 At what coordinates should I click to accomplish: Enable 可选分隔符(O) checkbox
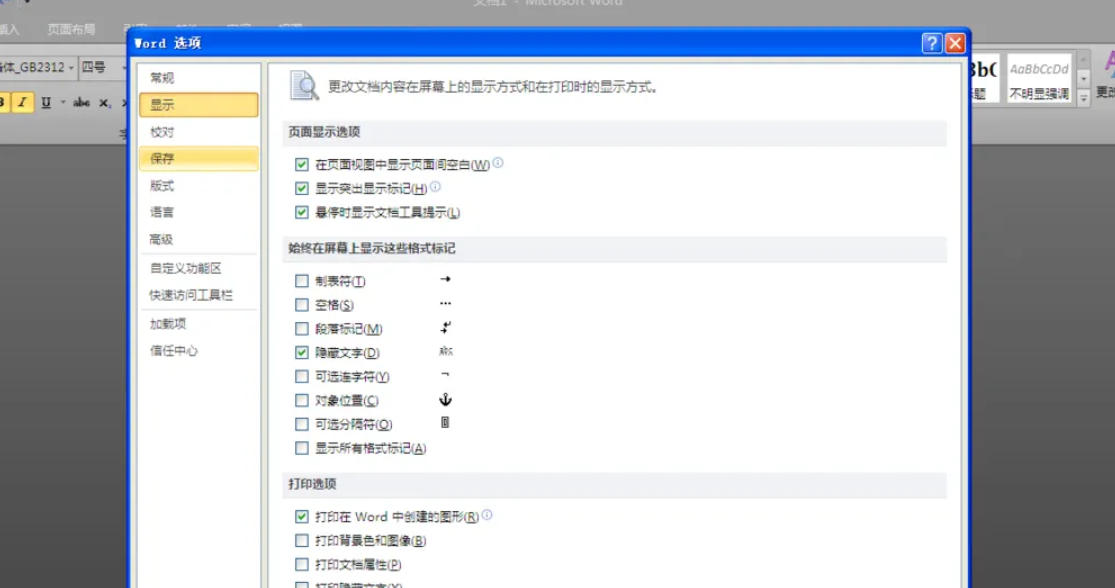302,424
